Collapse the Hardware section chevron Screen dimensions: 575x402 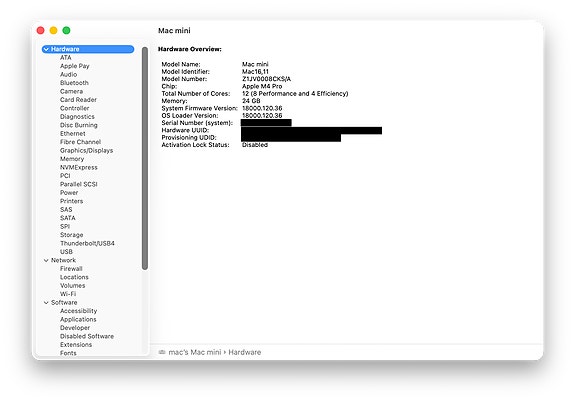coord(46,49)
